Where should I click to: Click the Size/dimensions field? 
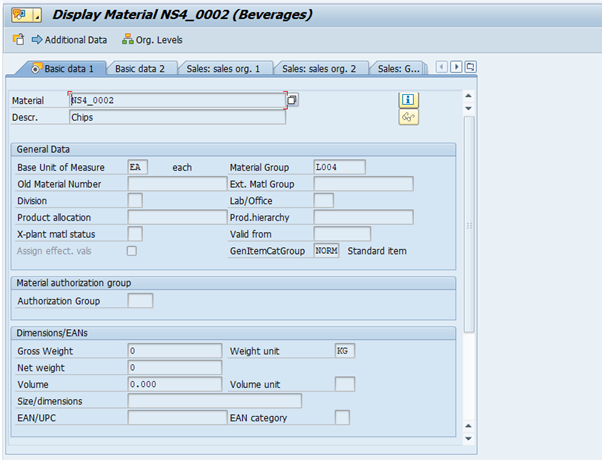click(x=215, y=401)
